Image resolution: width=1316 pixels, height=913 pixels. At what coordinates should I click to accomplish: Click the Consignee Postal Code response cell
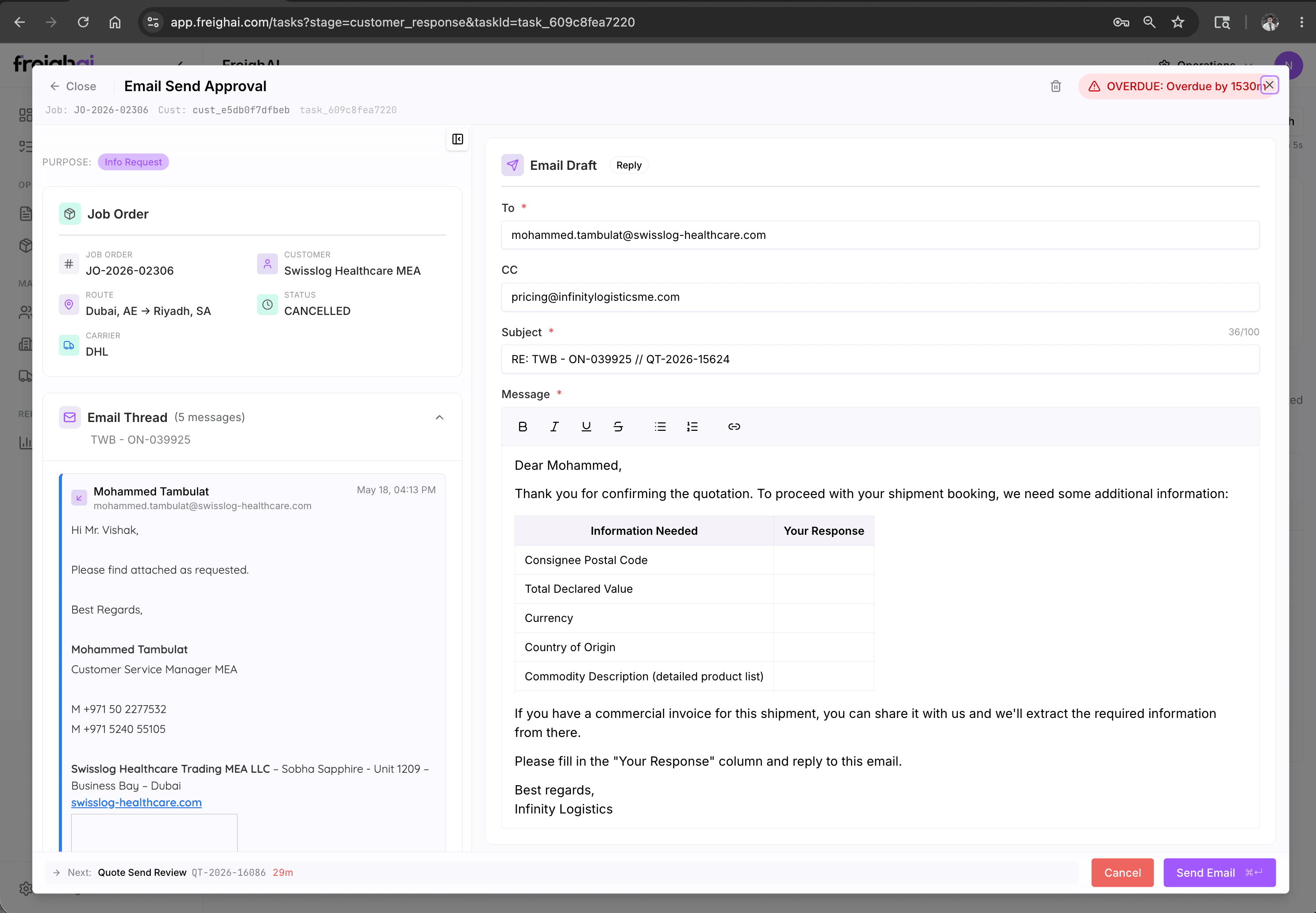[x=823, y=560]
